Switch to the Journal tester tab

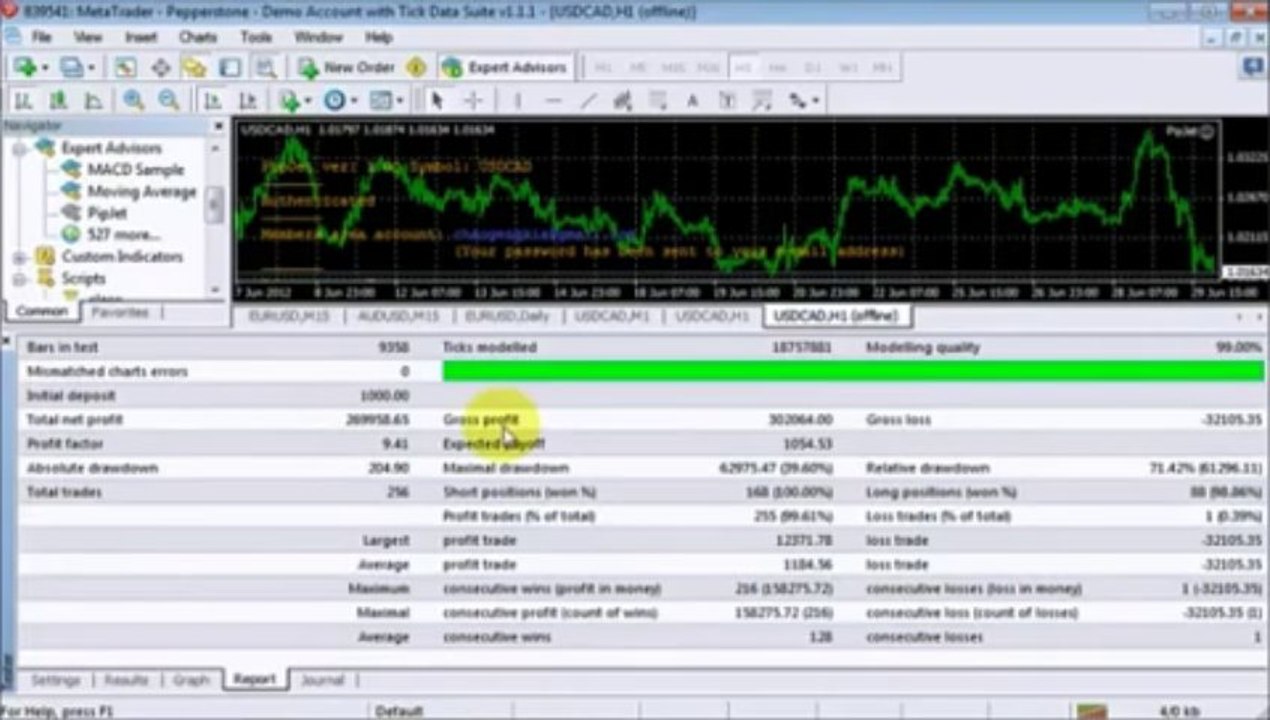pyautogui.click(x=322, y=680)
